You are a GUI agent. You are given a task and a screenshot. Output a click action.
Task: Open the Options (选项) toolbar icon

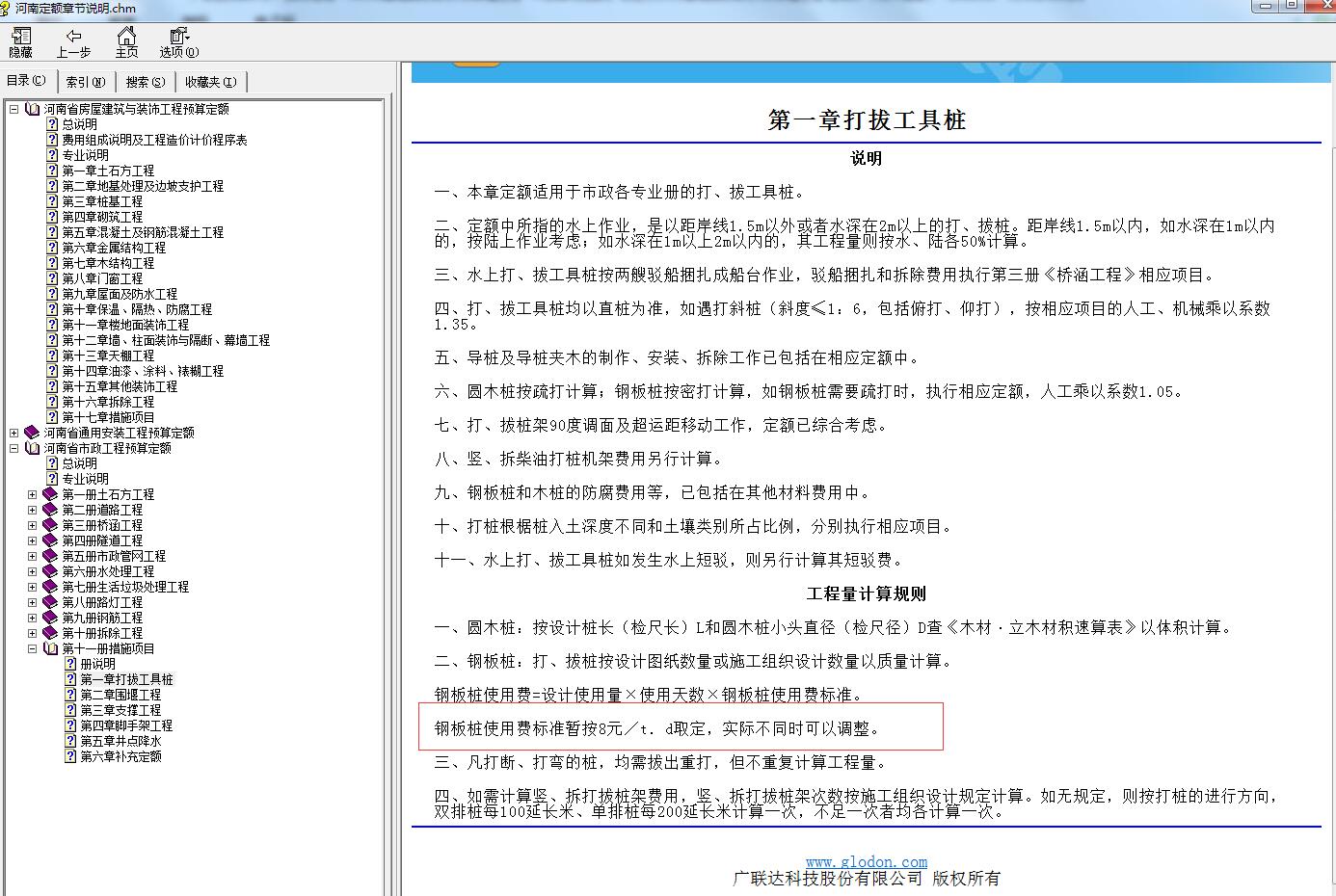(x=178, y=42)
